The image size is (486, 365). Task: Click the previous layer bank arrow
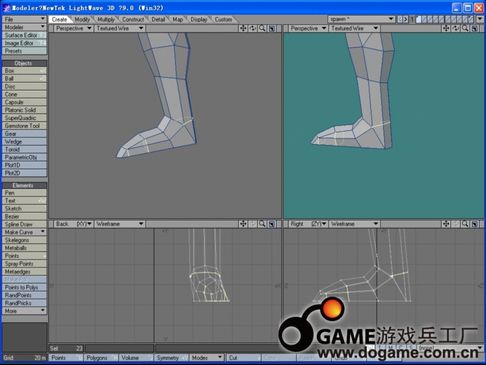(400, 19)
